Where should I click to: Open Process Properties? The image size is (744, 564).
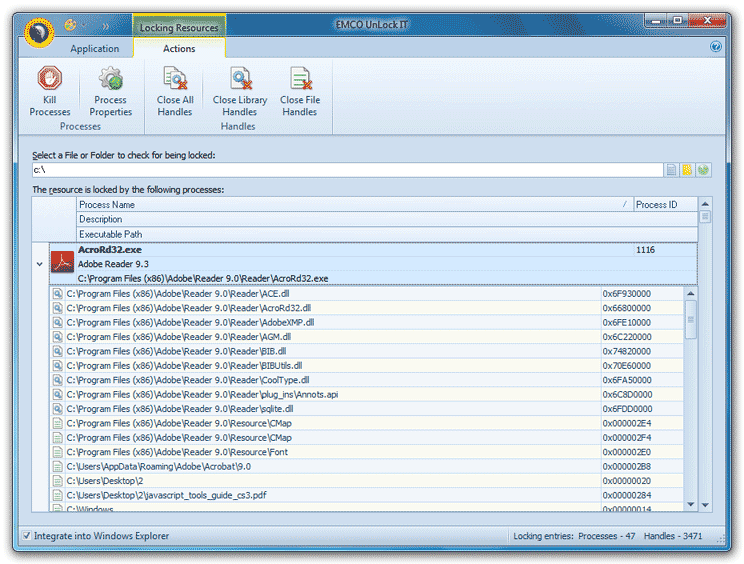(110, 92)
